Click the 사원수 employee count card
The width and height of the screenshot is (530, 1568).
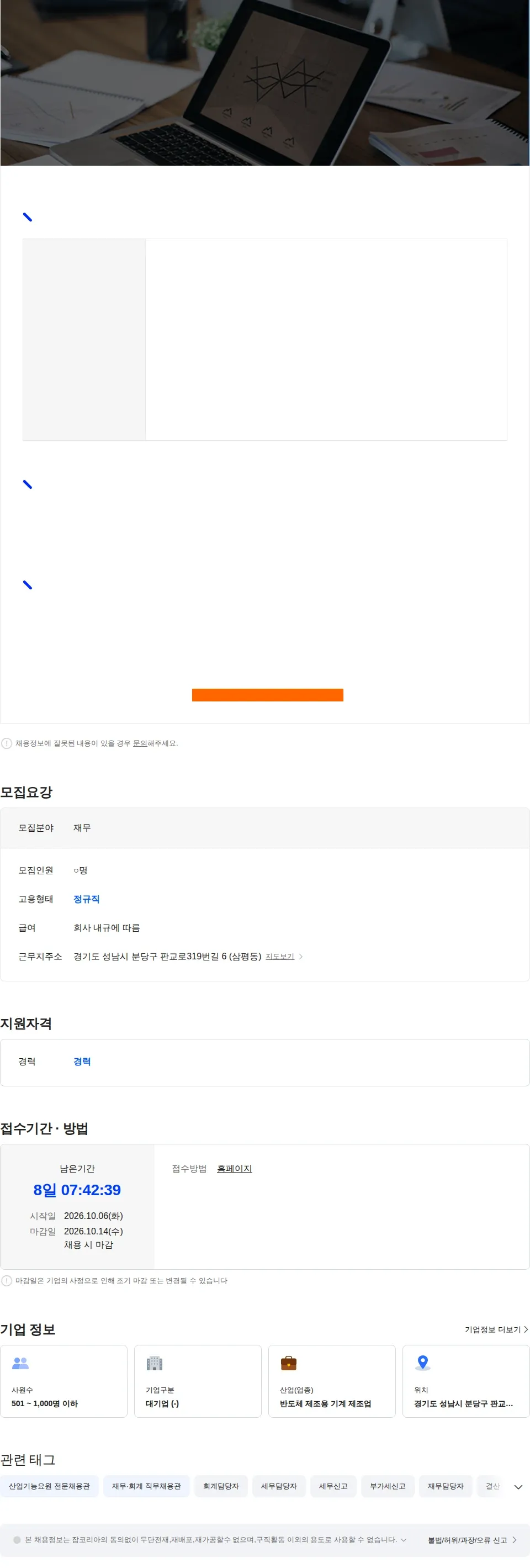pos(64,1381)
